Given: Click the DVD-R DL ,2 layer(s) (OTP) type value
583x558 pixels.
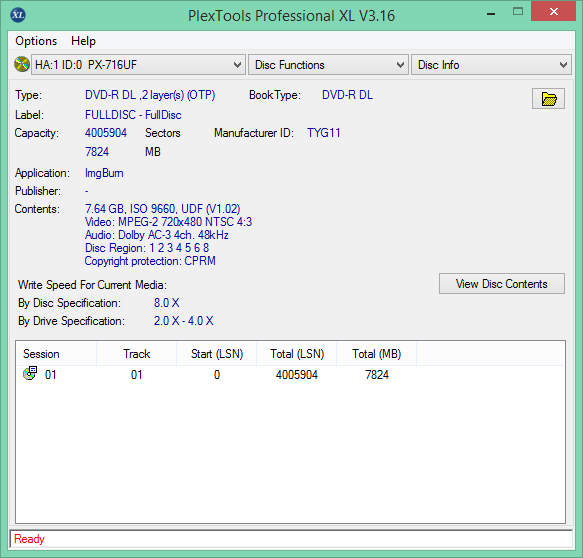Looking at the screenshot, I should (x=150, y=95).
